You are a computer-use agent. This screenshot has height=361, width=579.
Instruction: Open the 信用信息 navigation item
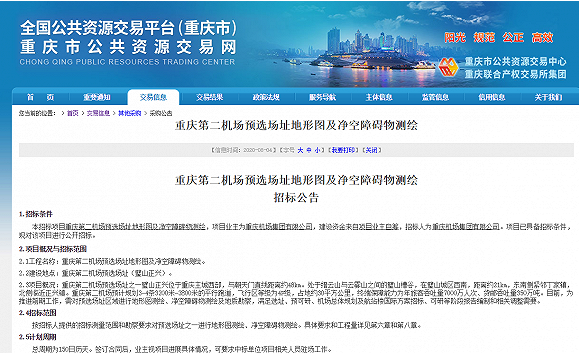click(491, 97)
